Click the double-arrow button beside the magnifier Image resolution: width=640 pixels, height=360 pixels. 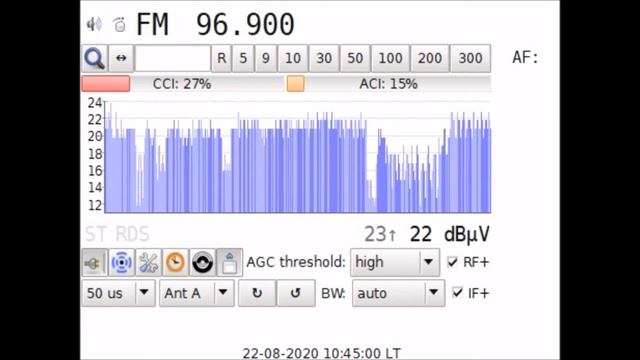121,58
